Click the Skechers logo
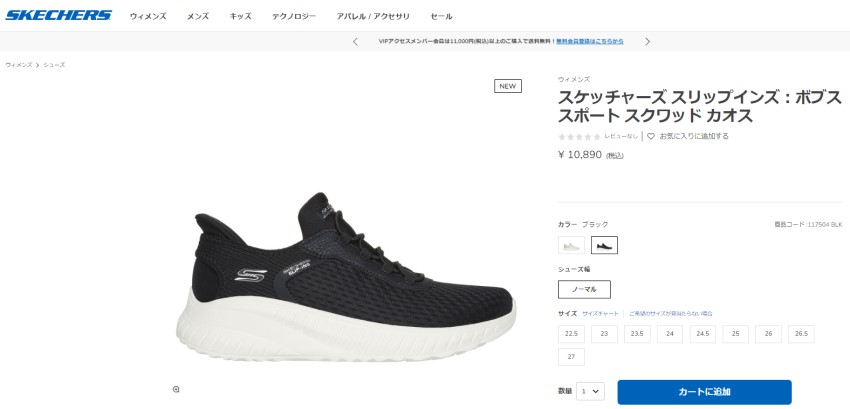This screenshot has height=409, width=850. pos(59,15)
